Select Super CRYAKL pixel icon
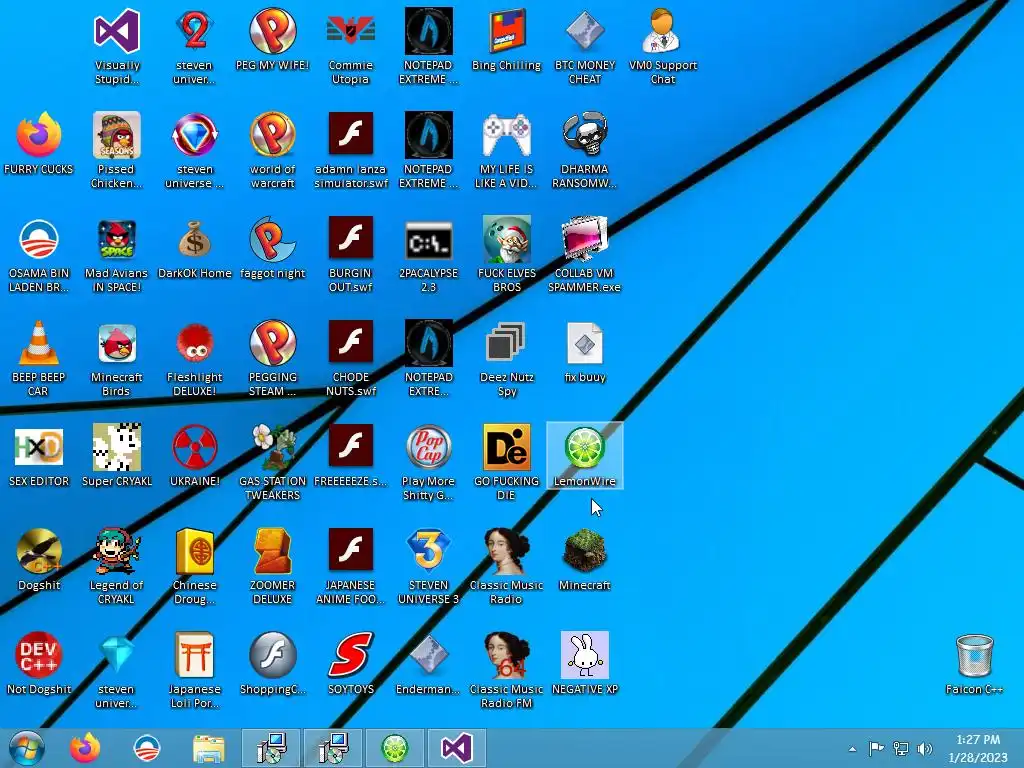 117,455
